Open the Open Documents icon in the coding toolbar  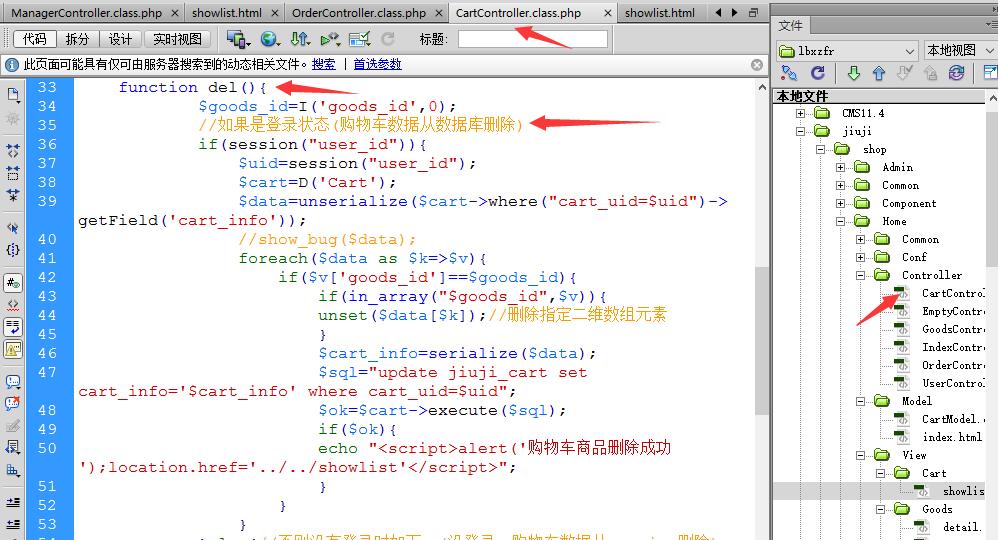[x=13, y=95]
